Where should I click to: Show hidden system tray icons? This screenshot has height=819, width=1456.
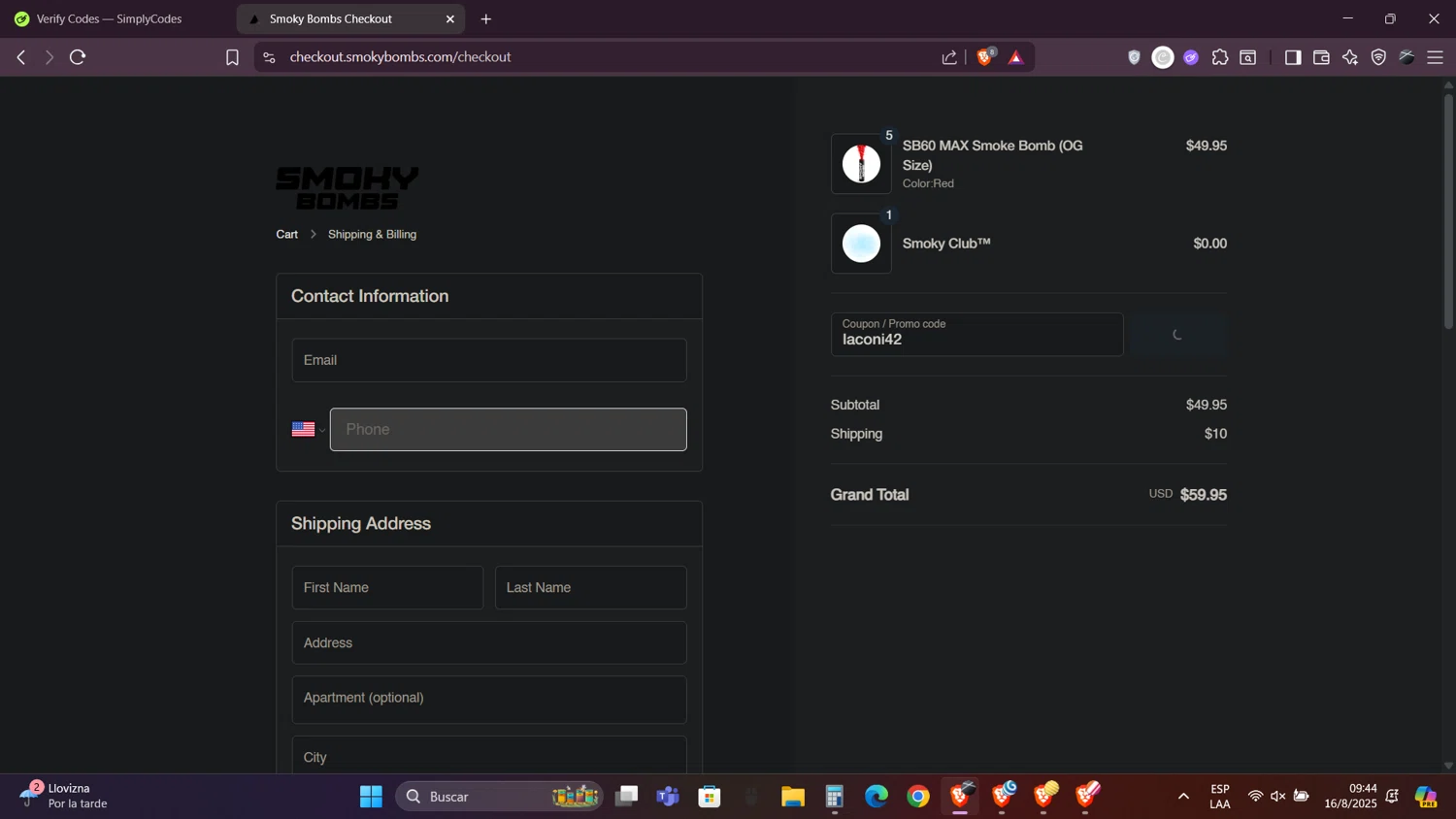[x=1183, y=797]
